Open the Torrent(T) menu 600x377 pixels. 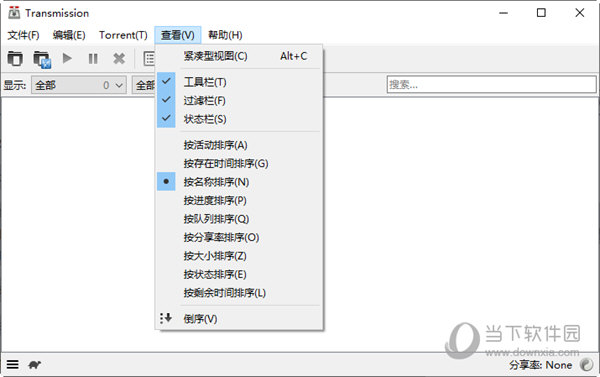point(123,35)
